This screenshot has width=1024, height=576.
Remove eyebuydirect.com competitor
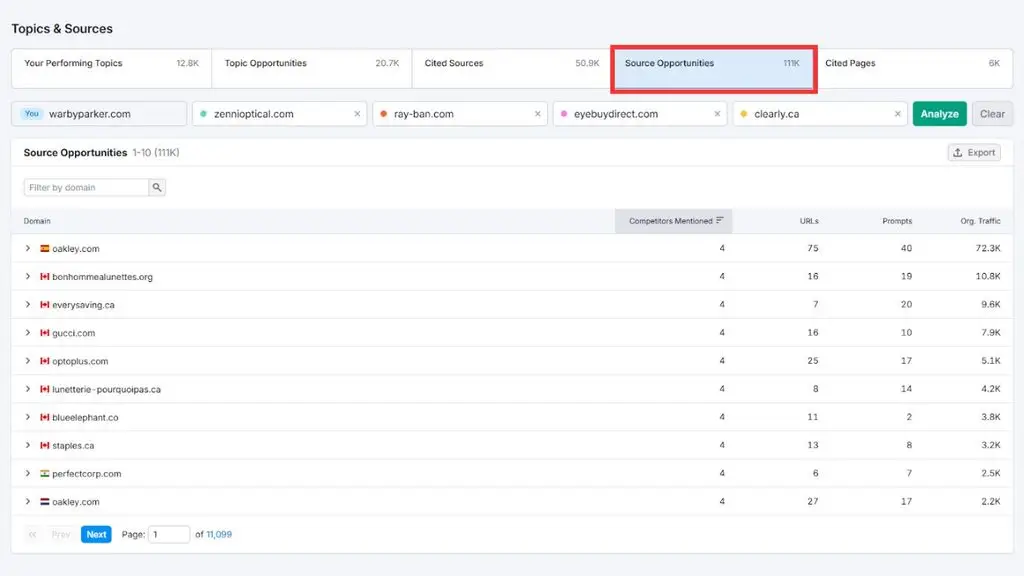tap(717, 114)
